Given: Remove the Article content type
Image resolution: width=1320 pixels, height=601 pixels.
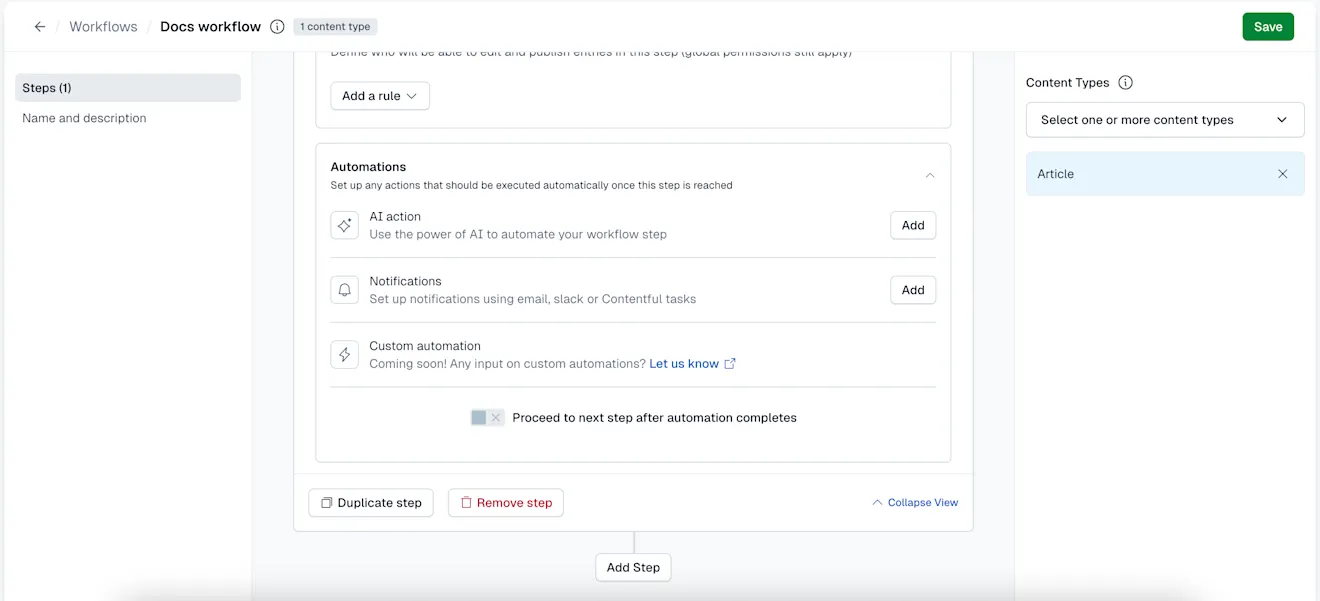Looking at the screenshot, I should coord(1283,174).
